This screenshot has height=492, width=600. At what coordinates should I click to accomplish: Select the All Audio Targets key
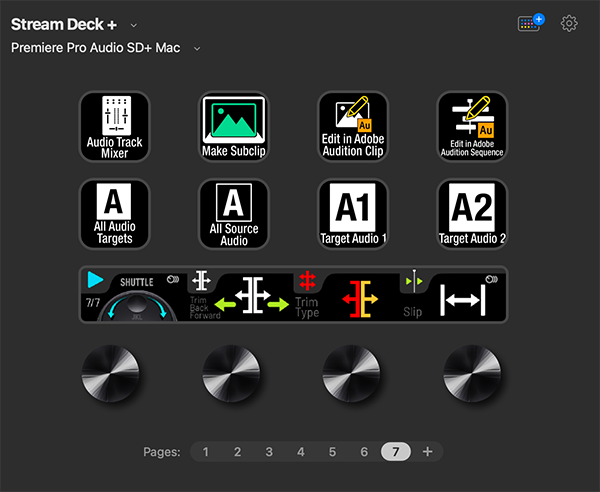(114, 214)
